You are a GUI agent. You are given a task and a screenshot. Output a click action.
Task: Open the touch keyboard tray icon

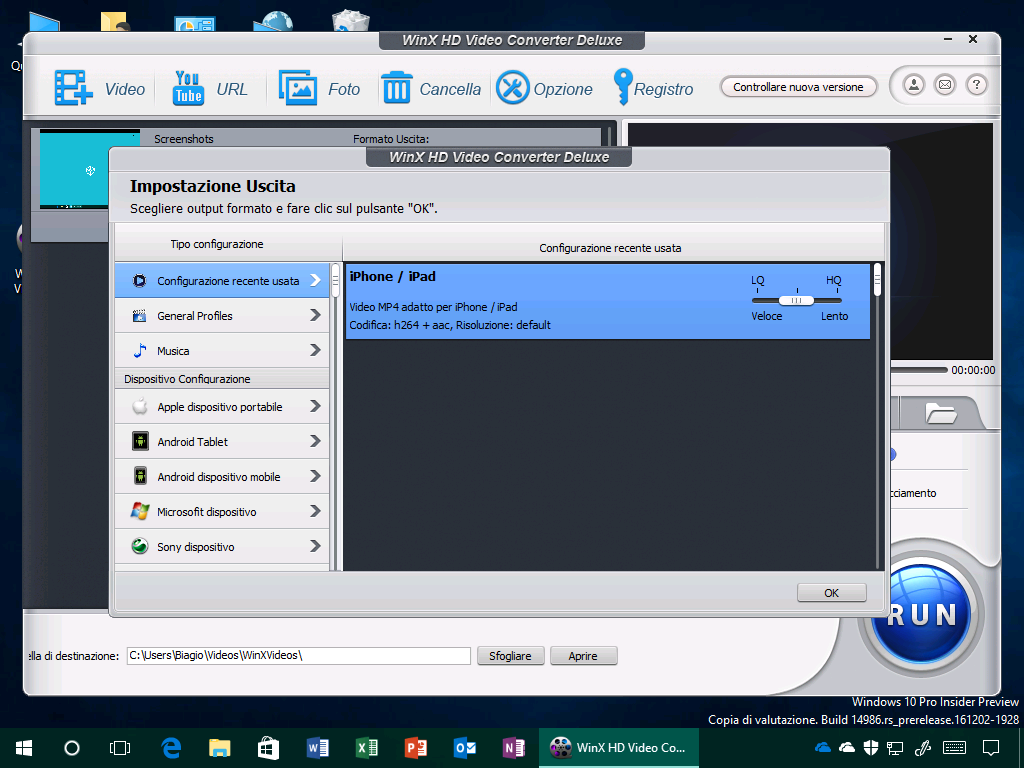954,748
